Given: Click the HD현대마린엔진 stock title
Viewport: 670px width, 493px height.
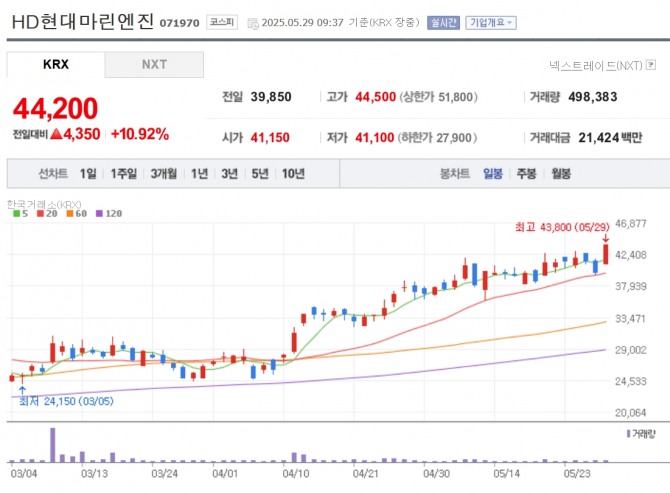Looking at the screenshot, I should pos(82,22).
